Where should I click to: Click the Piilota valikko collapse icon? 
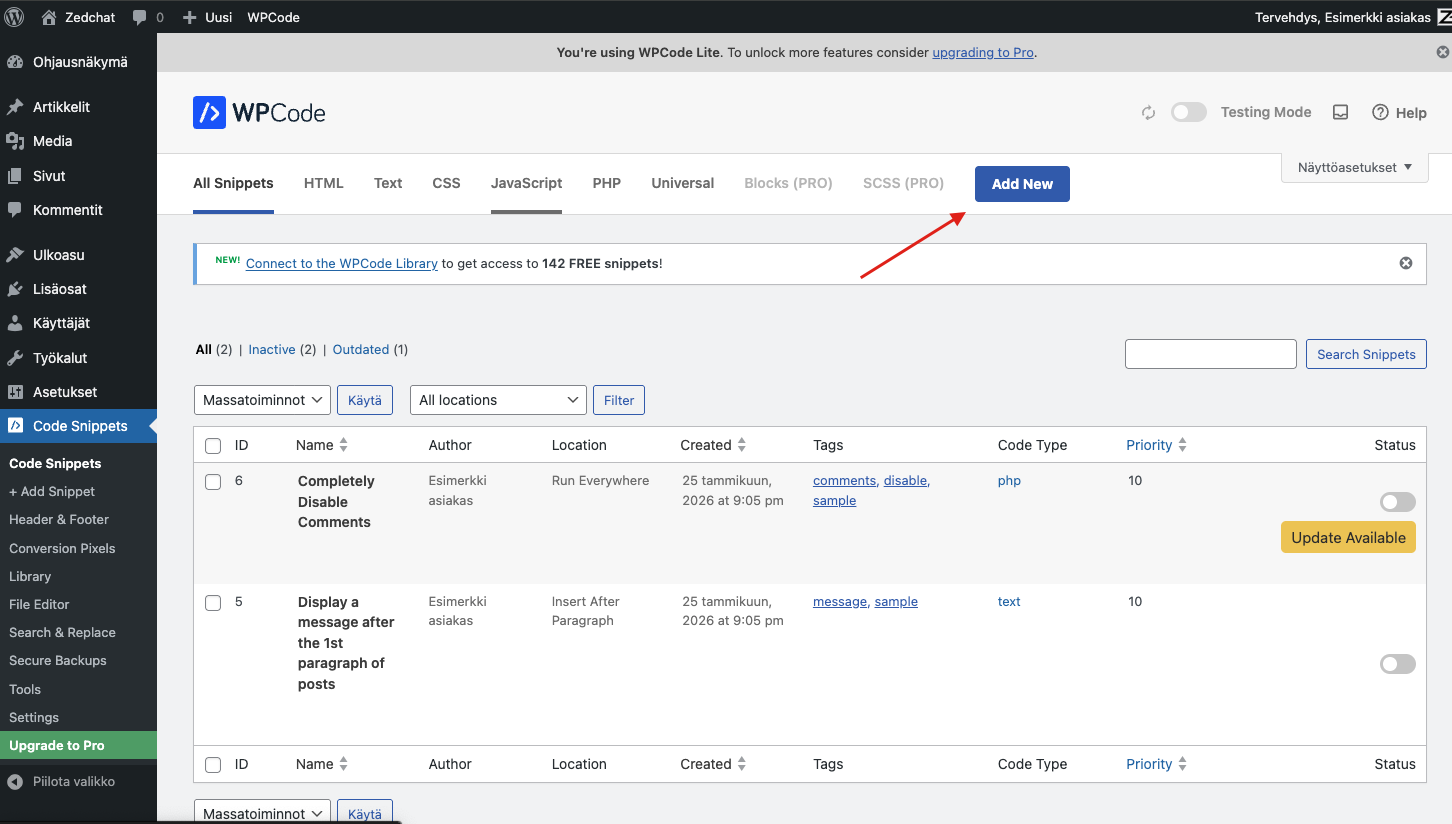pos(15,781)
